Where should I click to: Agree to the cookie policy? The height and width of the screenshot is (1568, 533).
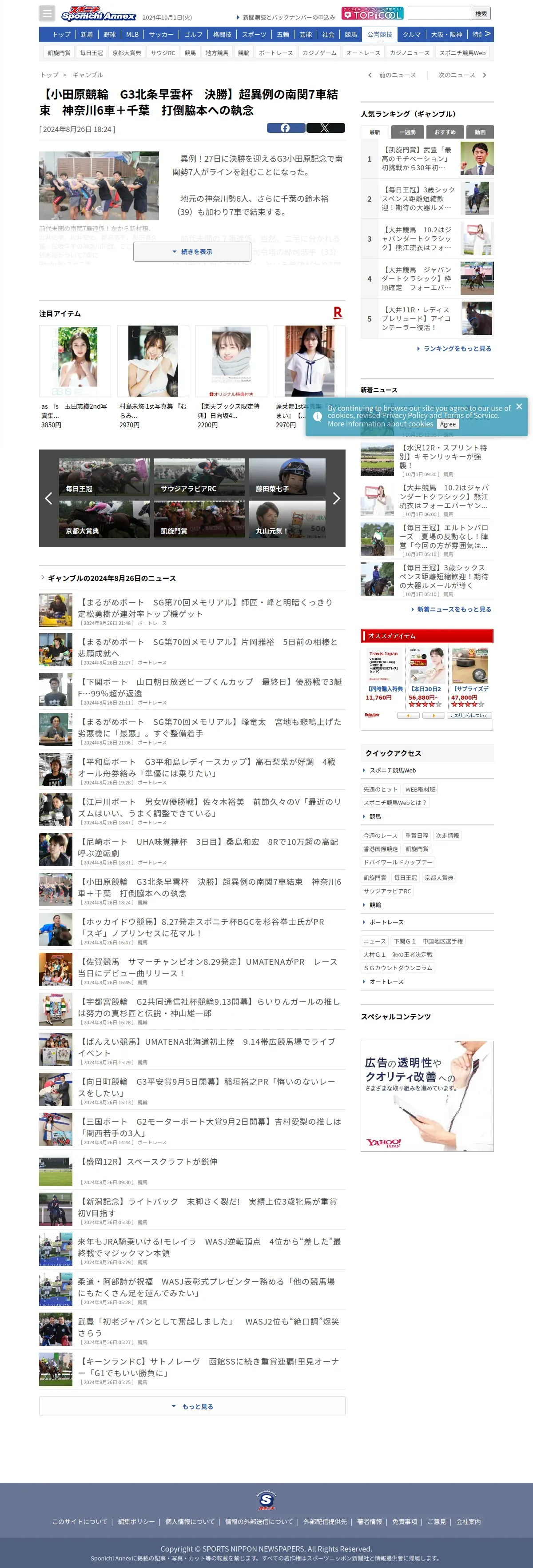(x=448, y=424)
